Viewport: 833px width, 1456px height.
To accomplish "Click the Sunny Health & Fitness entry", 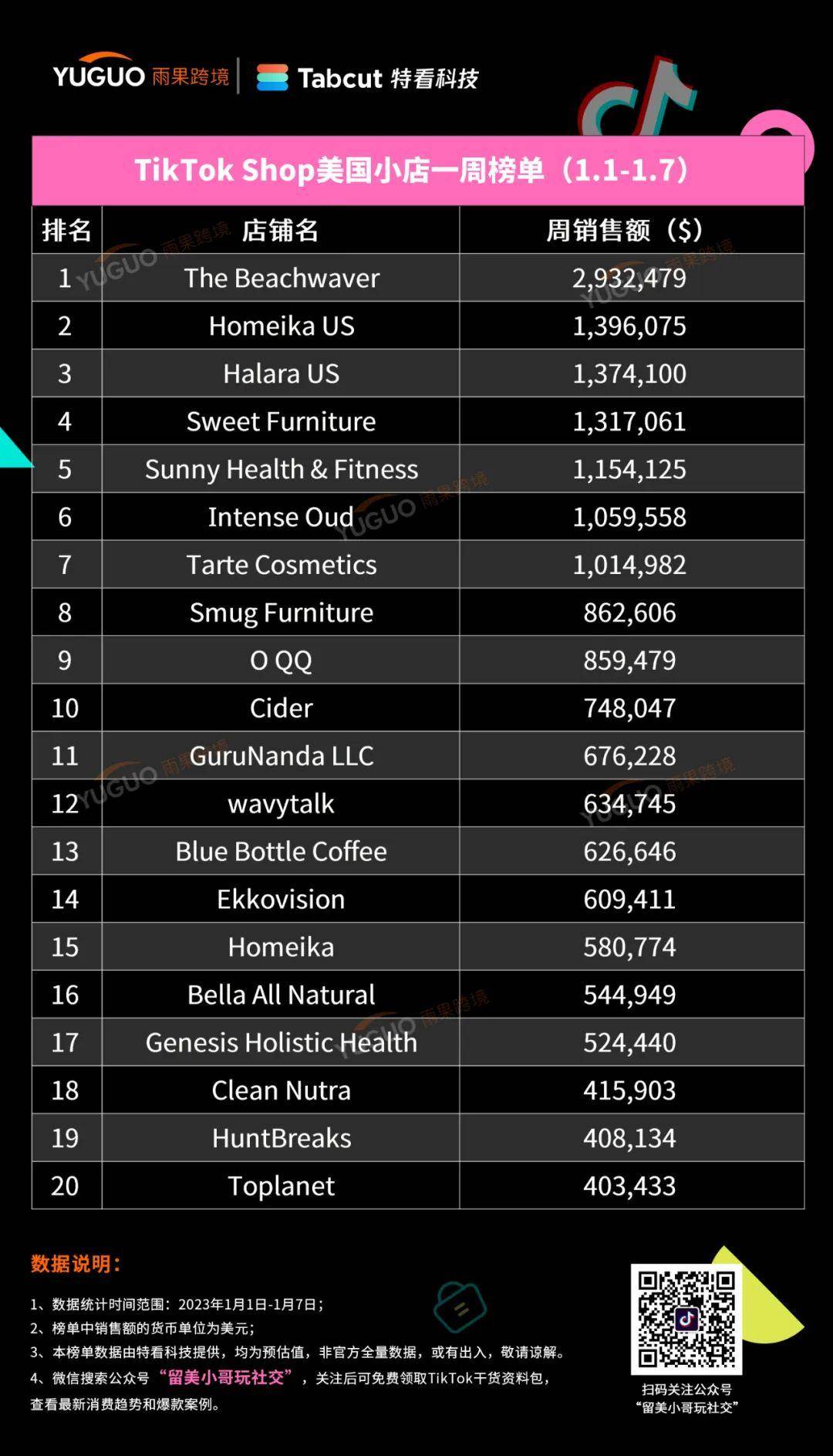I will pyautogui.click(x=282, y=469).
